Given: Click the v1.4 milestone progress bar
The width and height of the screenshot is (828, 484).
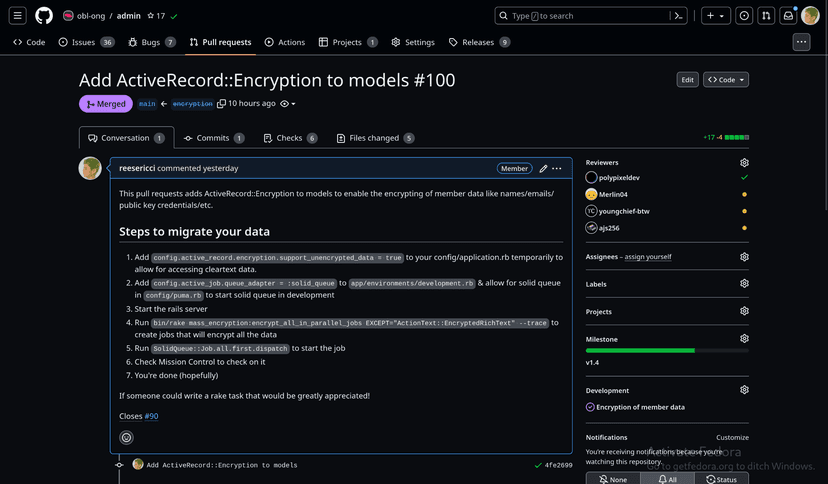Looking at the screenshot, I should click(x=666, y=350).
